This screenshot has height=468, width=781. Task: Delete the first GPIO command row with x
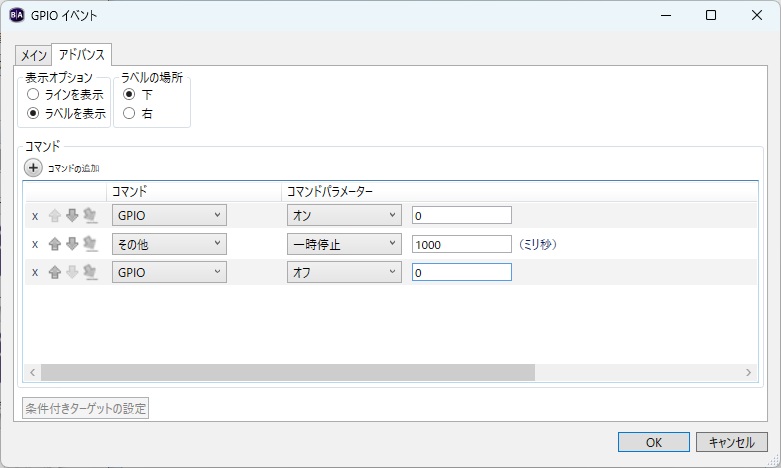pos(35,215)
